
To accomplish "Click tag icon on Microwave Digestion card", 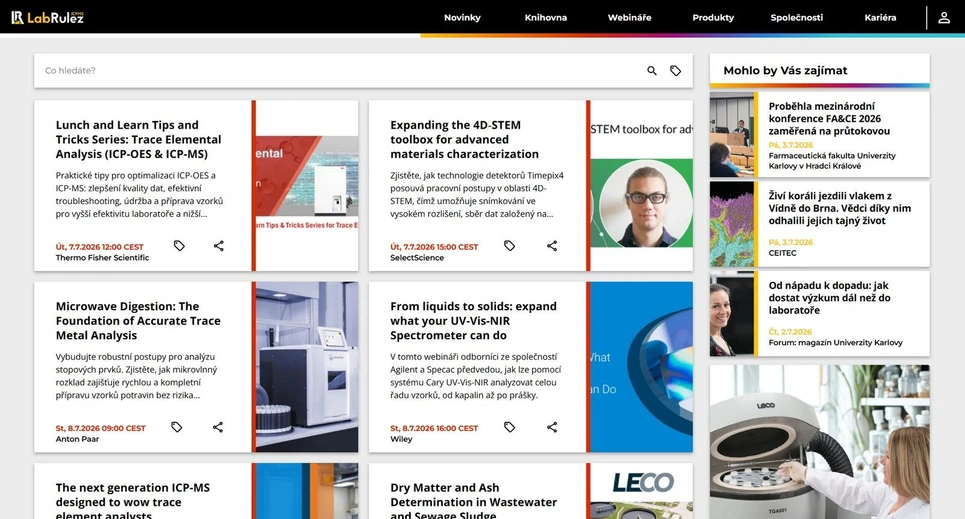I will [x=177, y=427].
